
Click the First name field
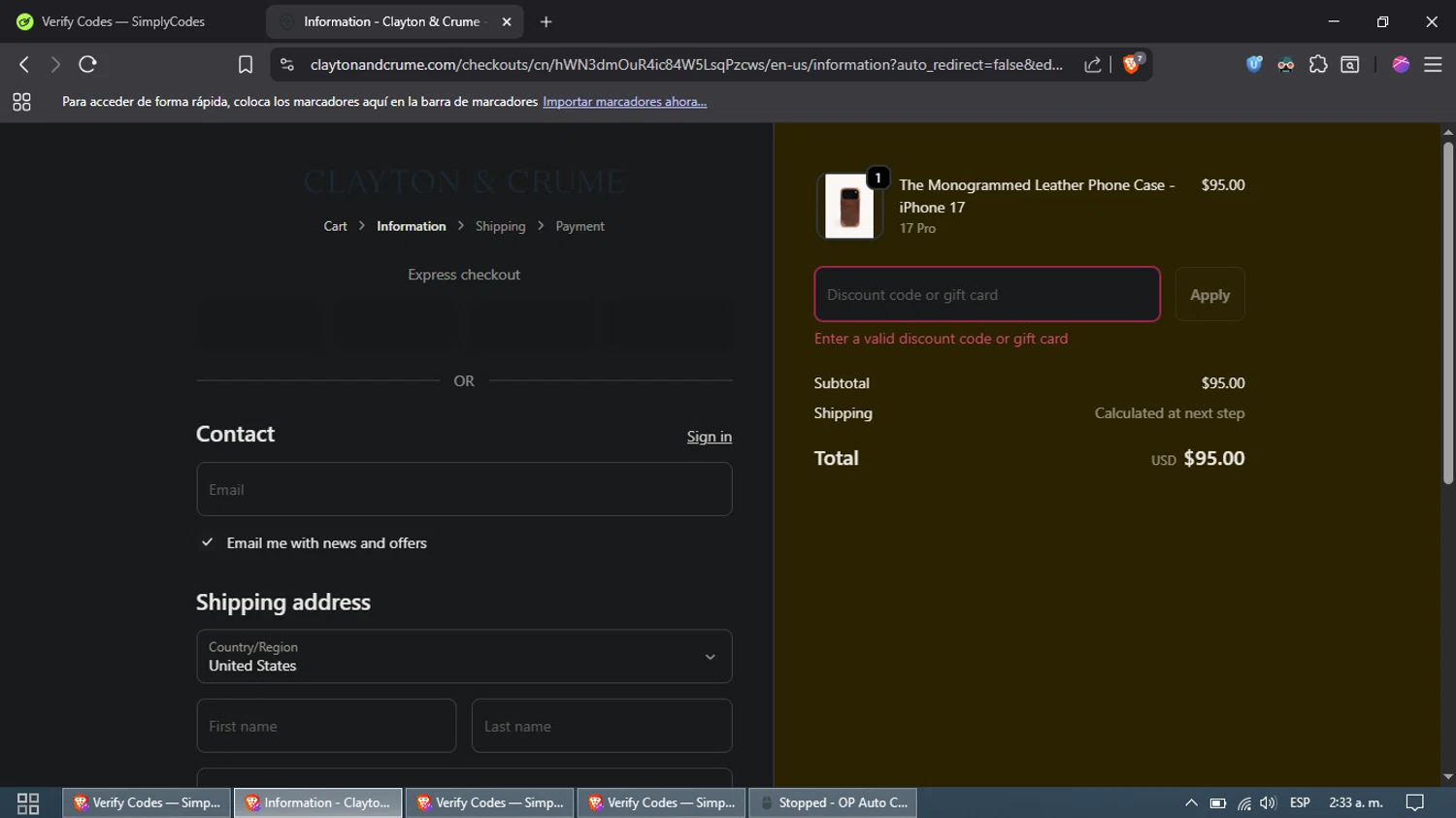326,726
